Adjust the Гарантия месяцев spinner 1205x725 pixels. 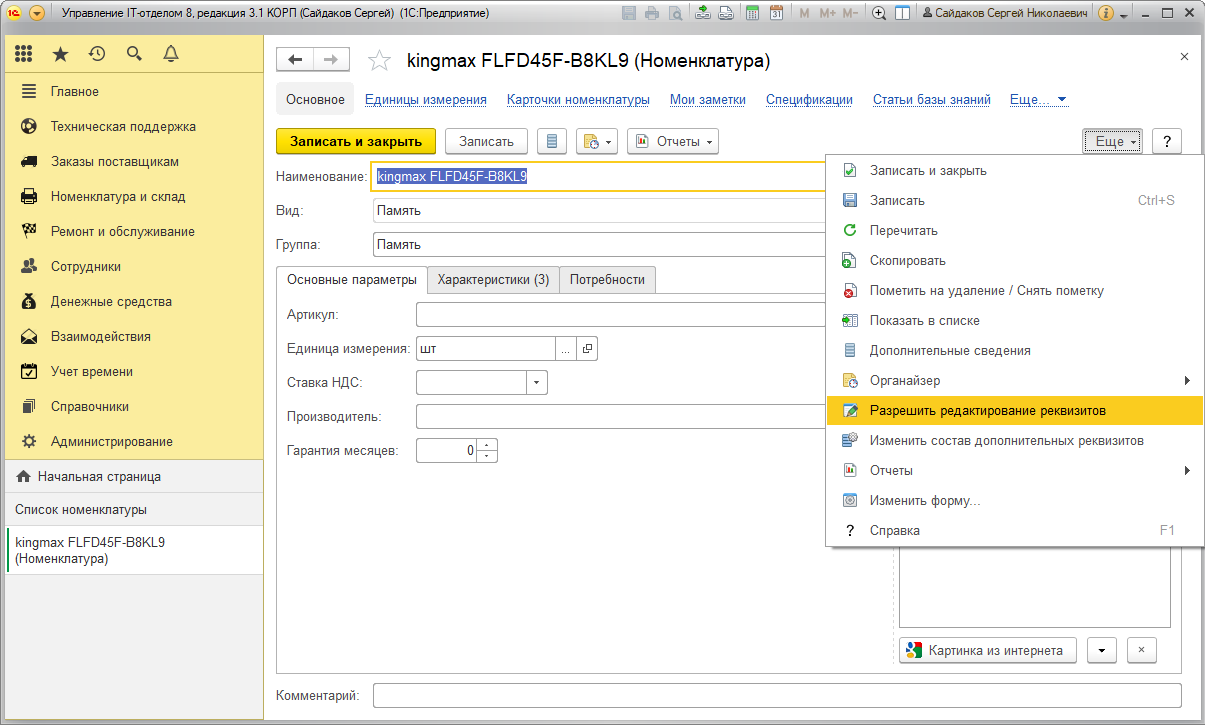[x=486, y=451]
